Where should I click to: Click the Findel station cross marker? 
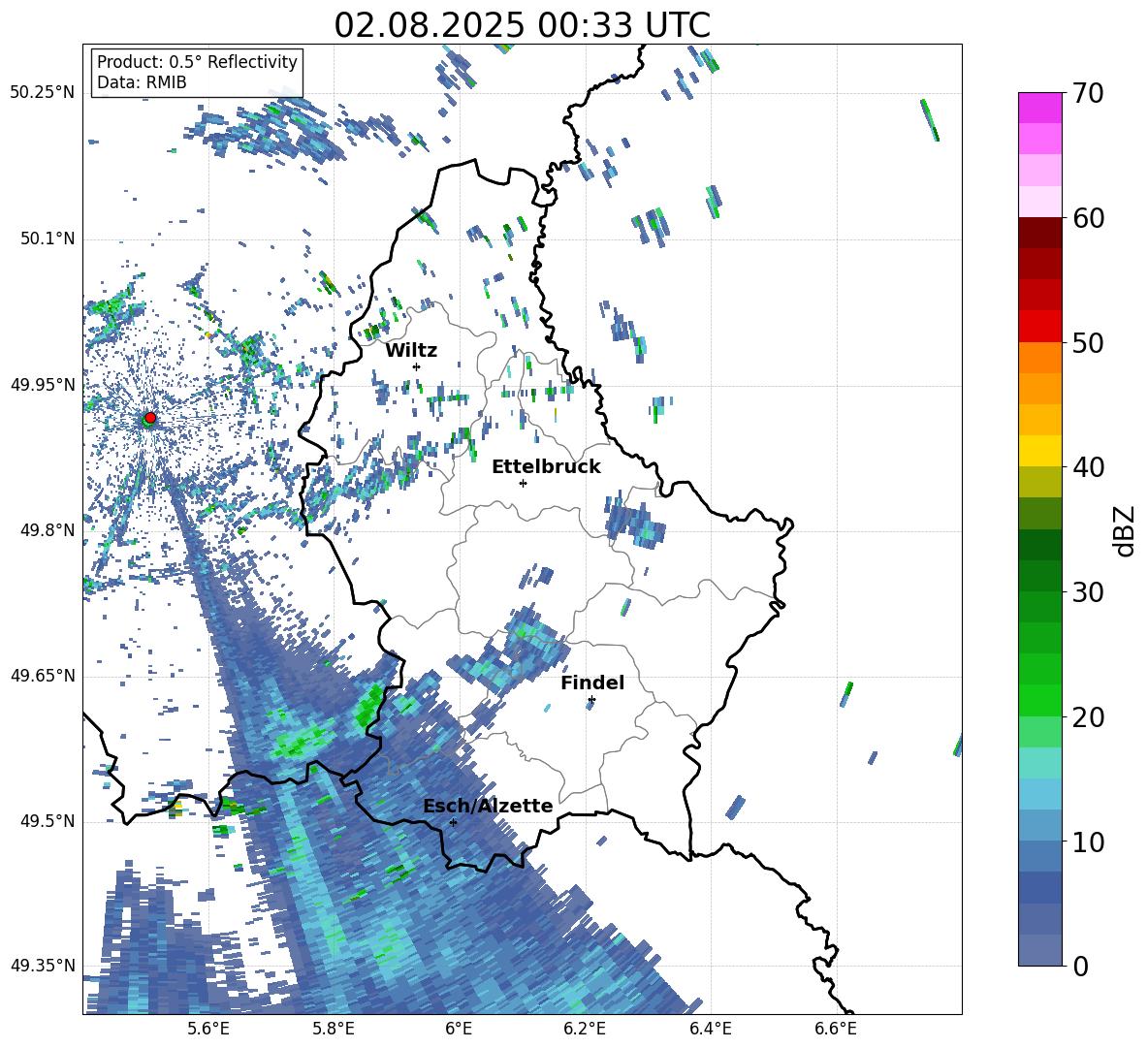[591, 700]
